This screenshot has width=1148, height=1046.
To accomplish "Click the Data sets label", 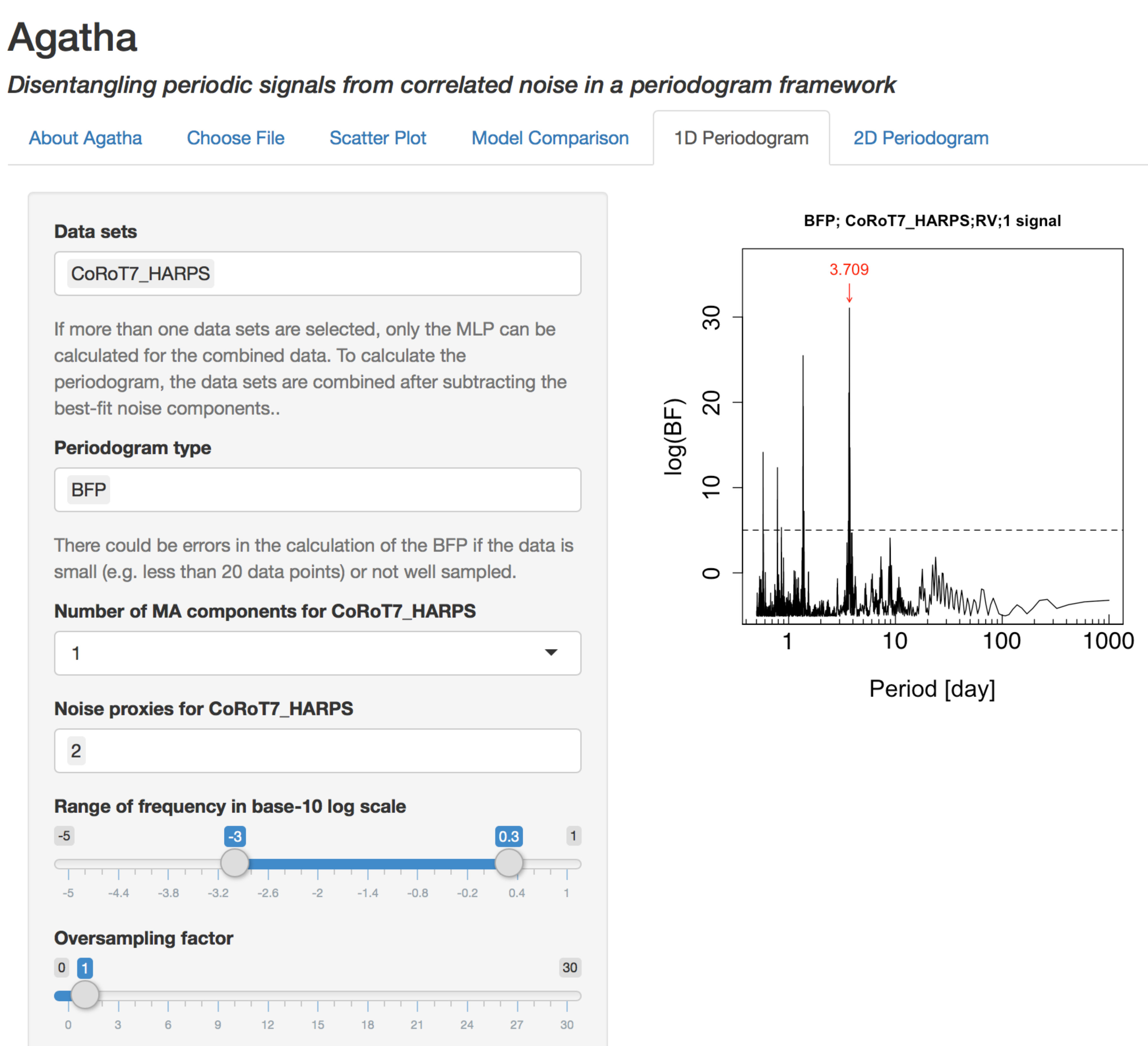I will point(96,232).
